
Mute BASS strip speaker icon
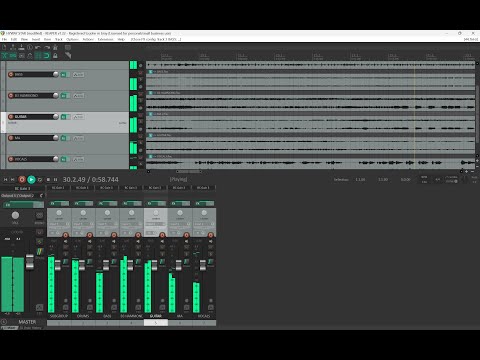point(114,241)
